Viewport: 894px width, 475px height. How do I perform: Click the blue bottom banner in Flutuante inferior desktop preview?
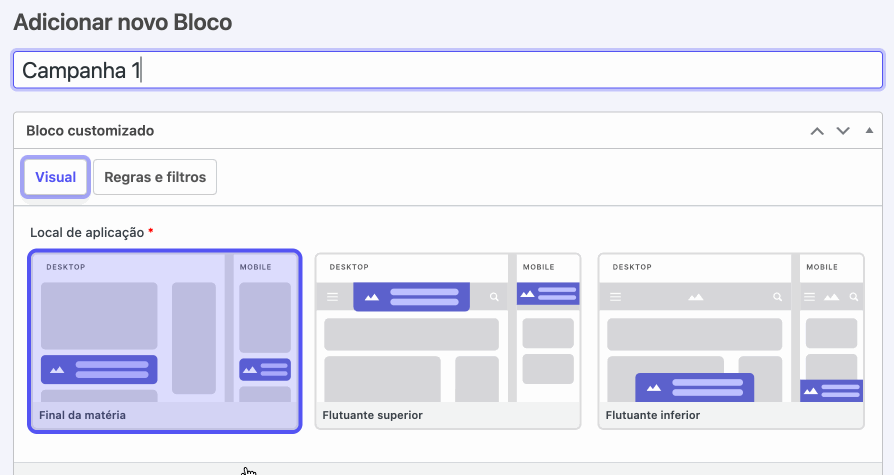point(694,388)
